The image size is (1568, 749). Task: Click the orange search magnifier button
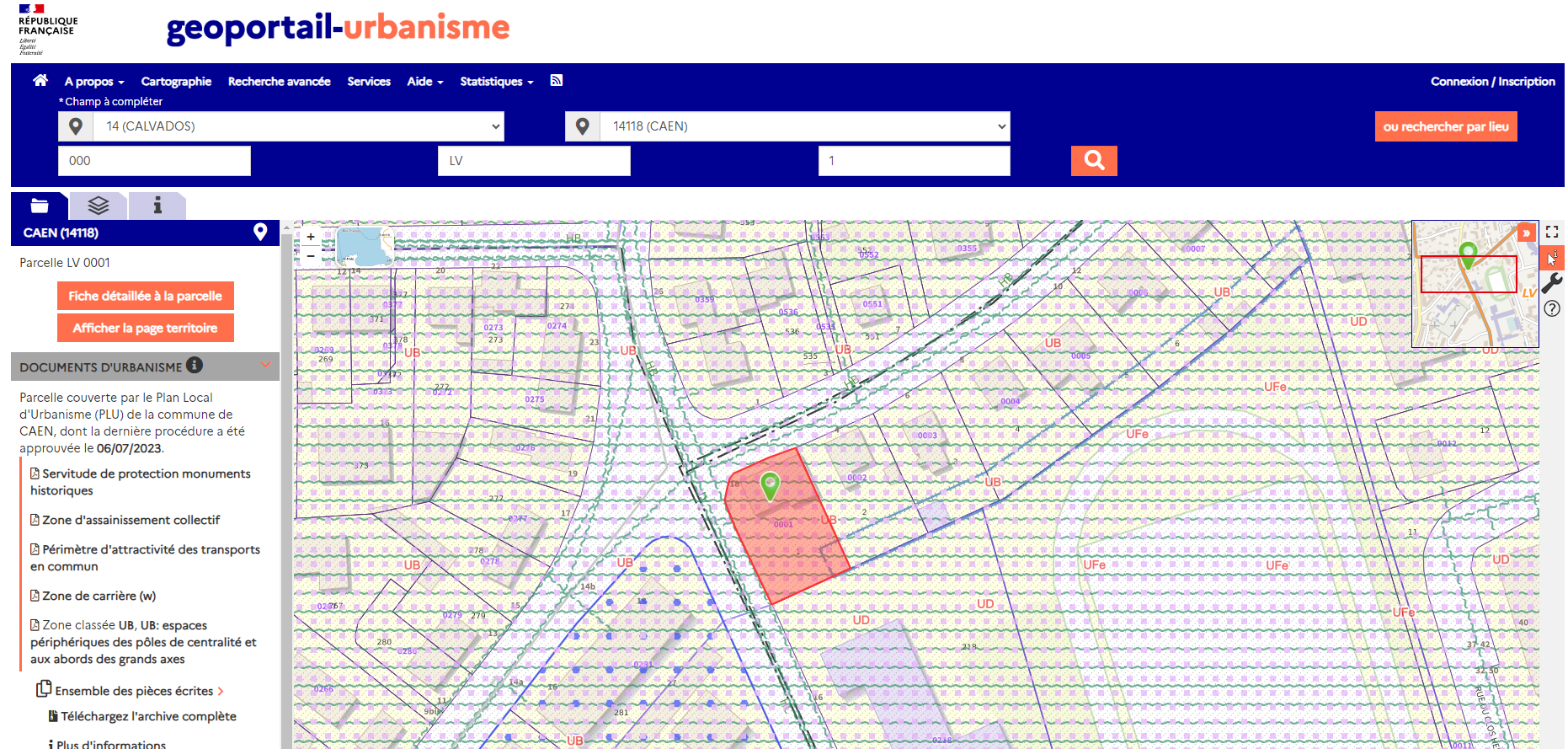(x=1094, y=160)
